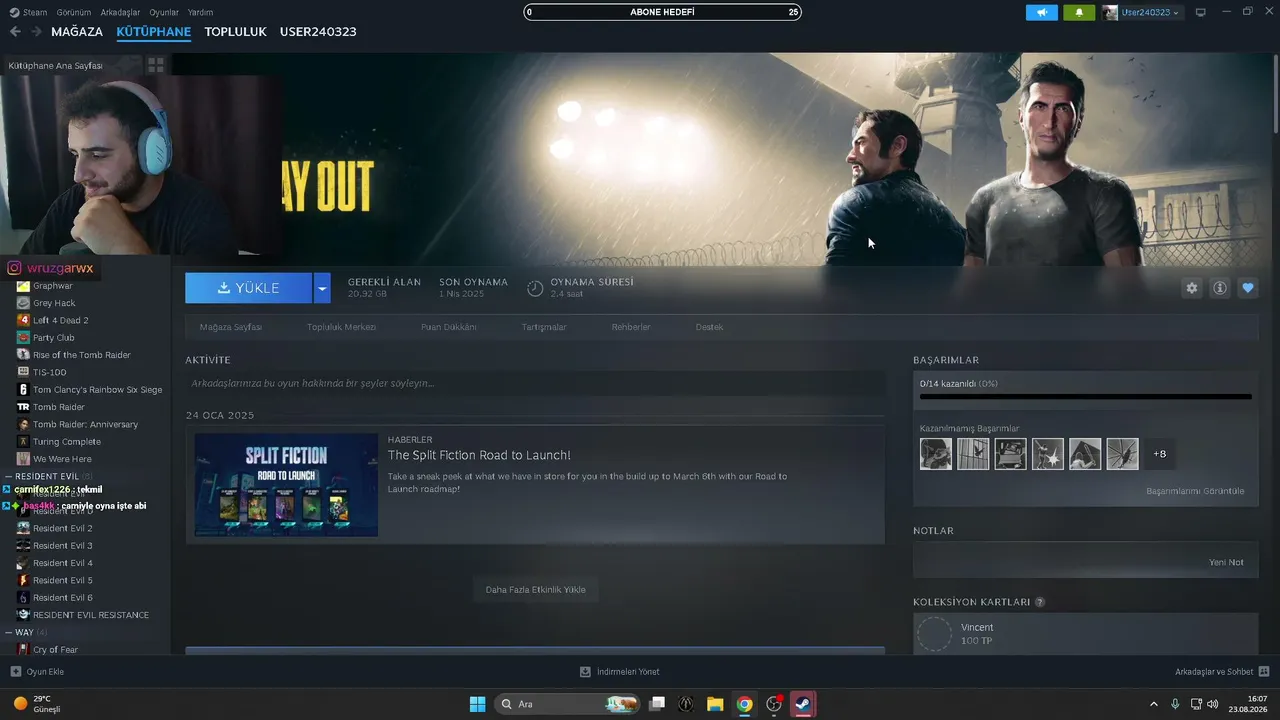Click the achievements progress bar
The height and width of the screenshot is (720, 1280).
tap(1086, 397)
